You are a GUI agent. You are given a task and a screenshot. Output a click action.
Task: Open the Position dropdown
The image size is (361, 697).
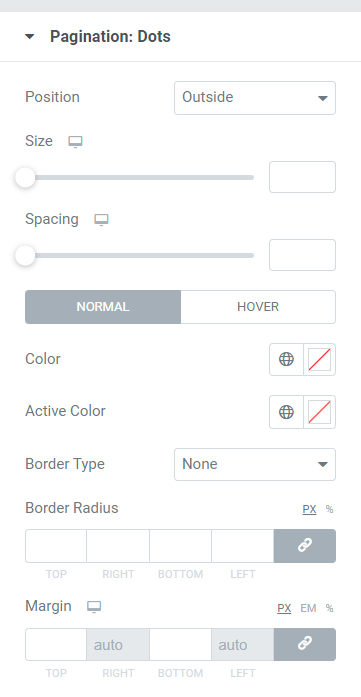[255, 98]
